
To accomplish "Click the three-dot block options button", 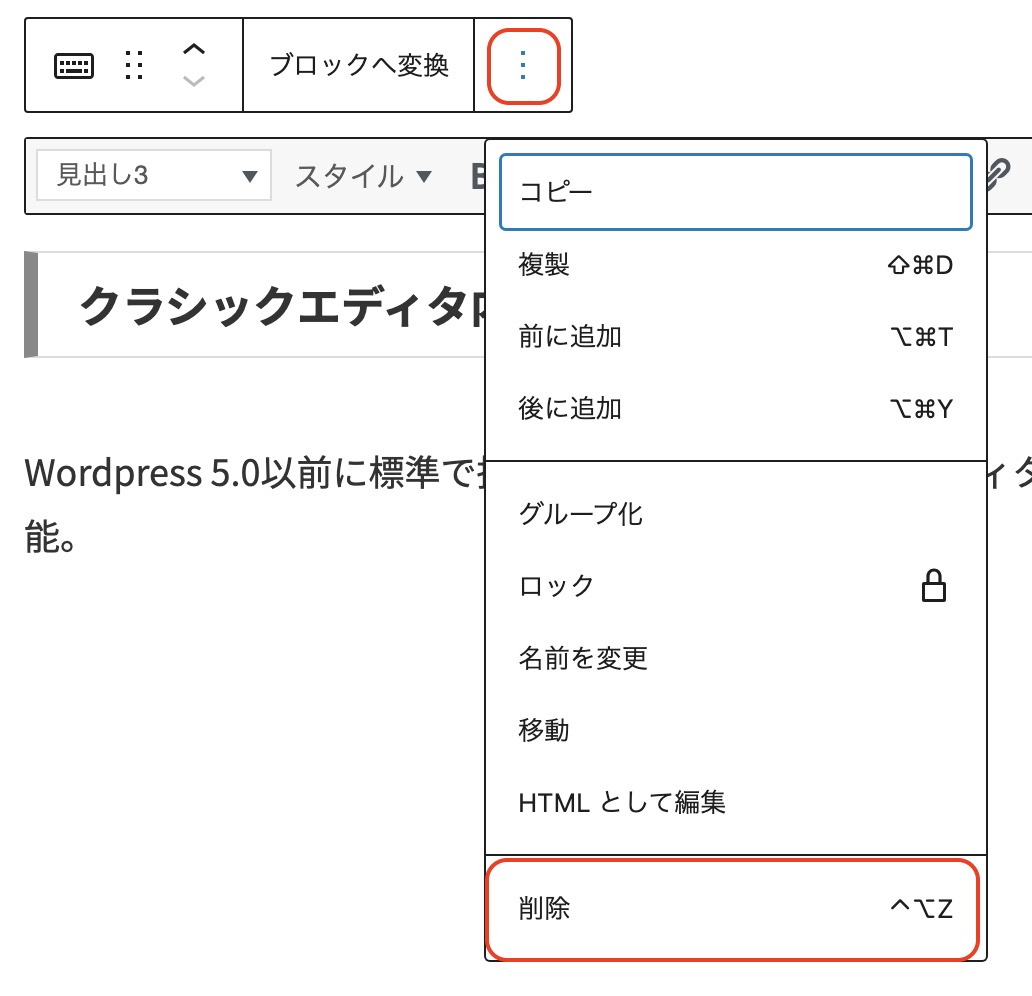I will [x=523, y=66].
